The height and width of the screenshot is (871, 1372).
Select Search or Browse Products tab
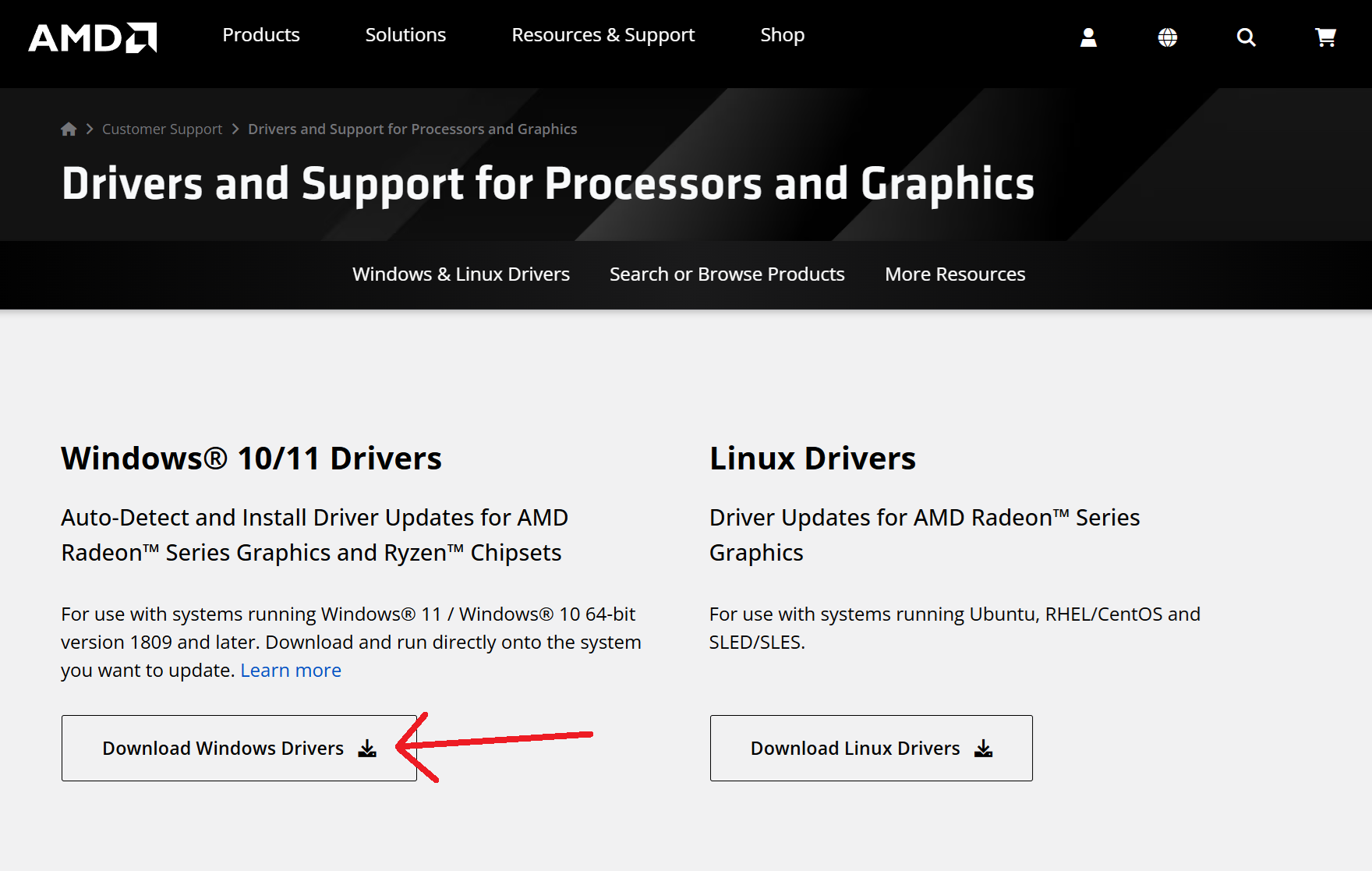coord(727,274)
